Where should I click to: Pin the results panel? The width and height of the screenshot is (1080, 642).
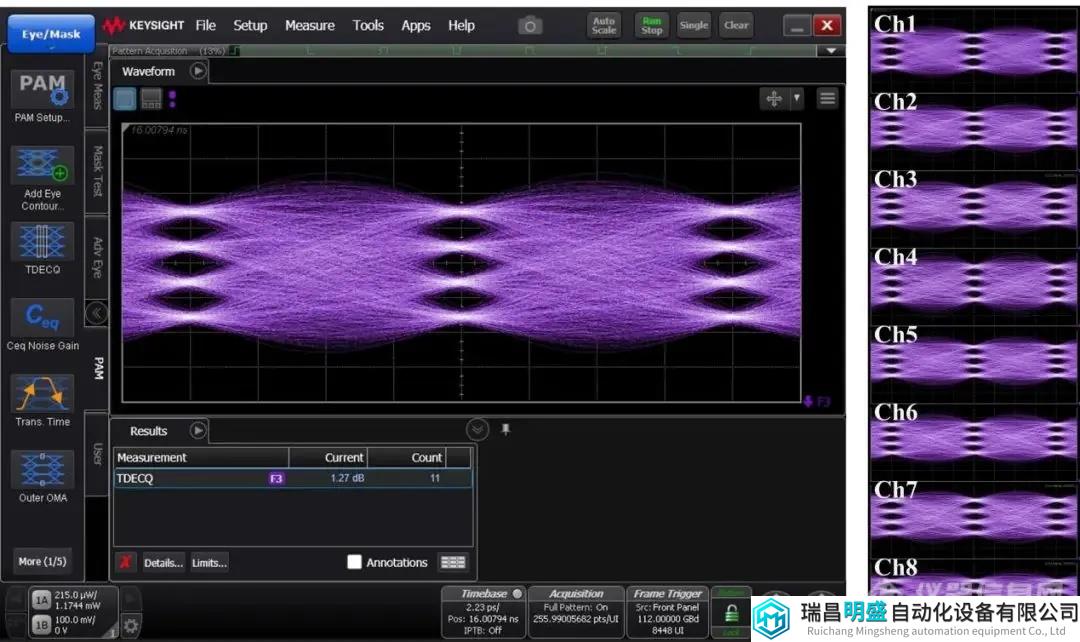(506, 429)
